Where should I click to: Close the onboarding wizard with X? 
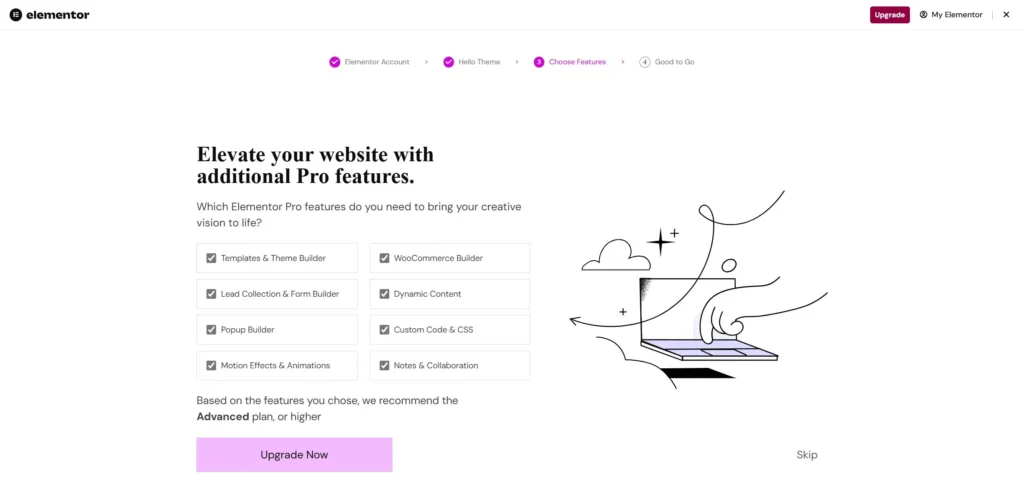(x=1006, y=15)
